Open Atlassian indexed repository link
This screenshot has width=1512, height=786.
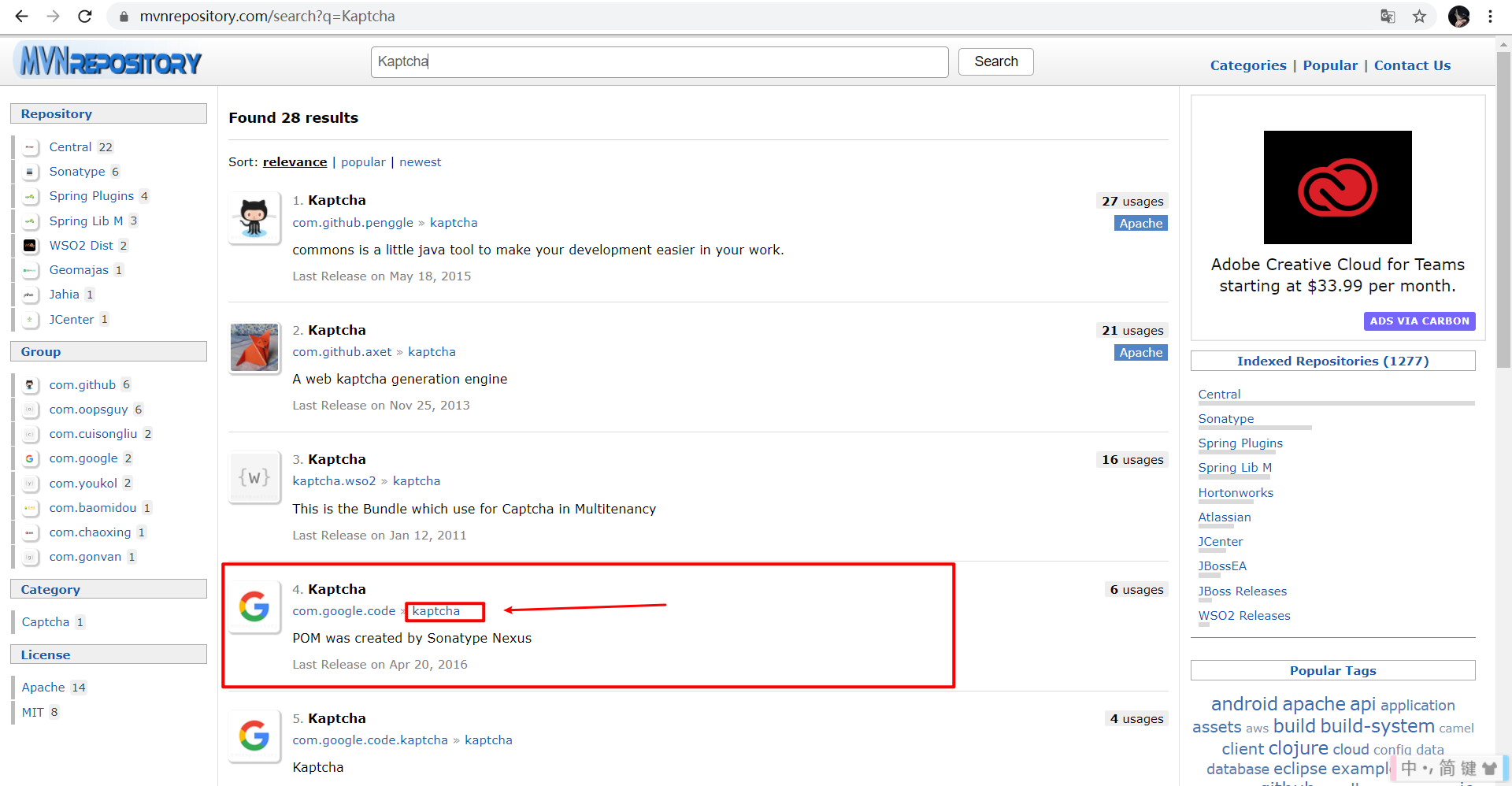coord(1225,517)
